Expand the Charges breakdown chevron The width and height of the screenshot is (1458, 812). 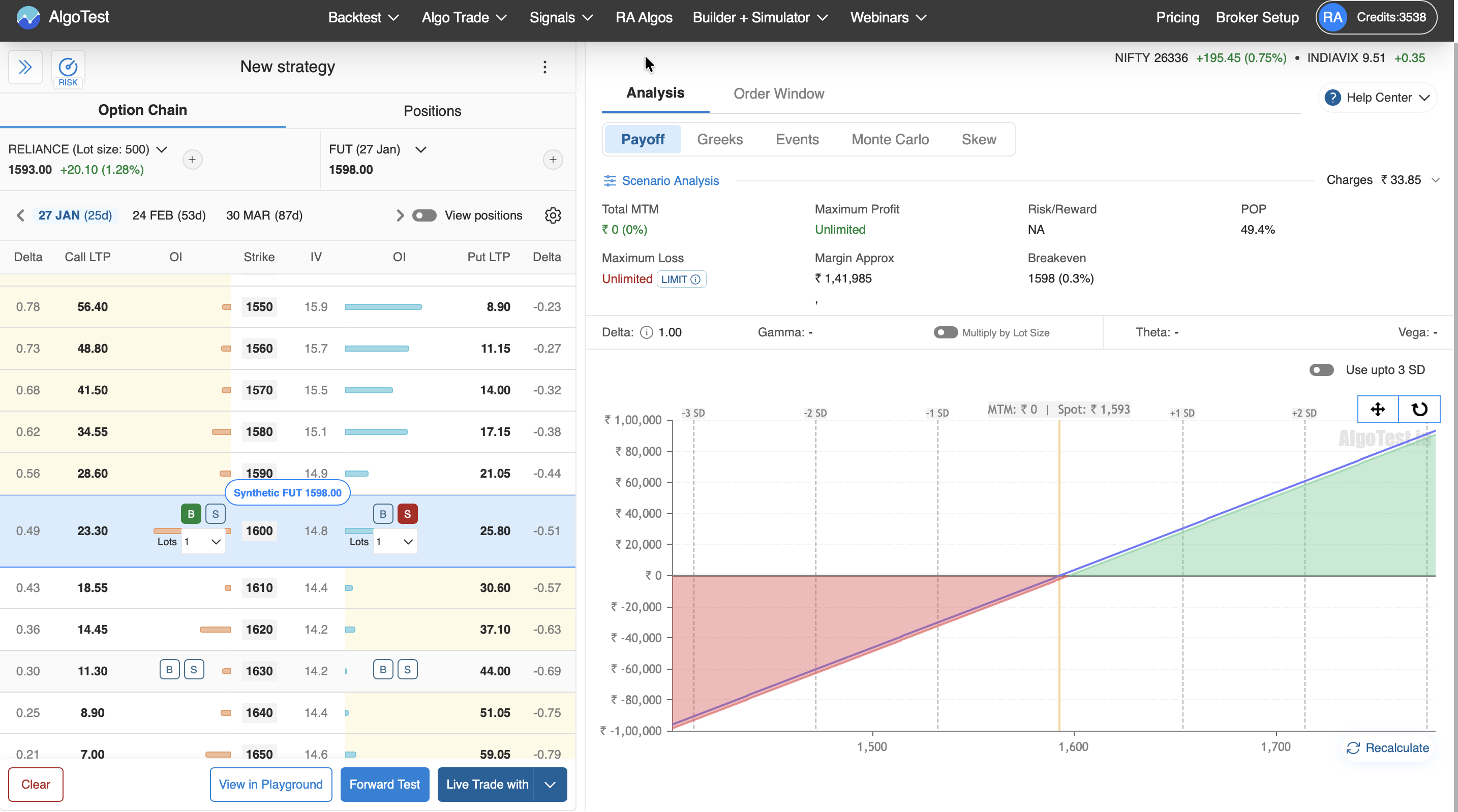point(1435,180)
